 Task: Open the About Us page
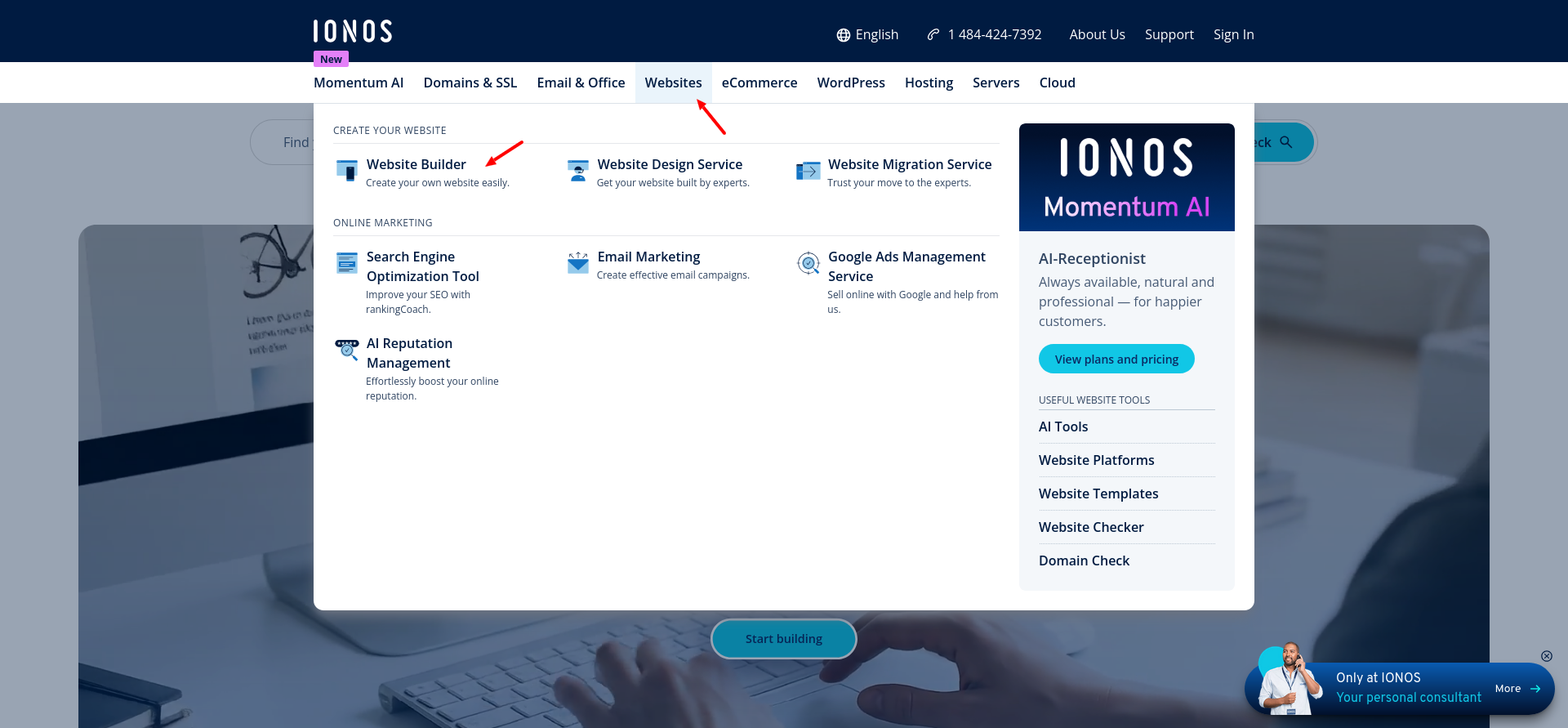pos(1098,34)
